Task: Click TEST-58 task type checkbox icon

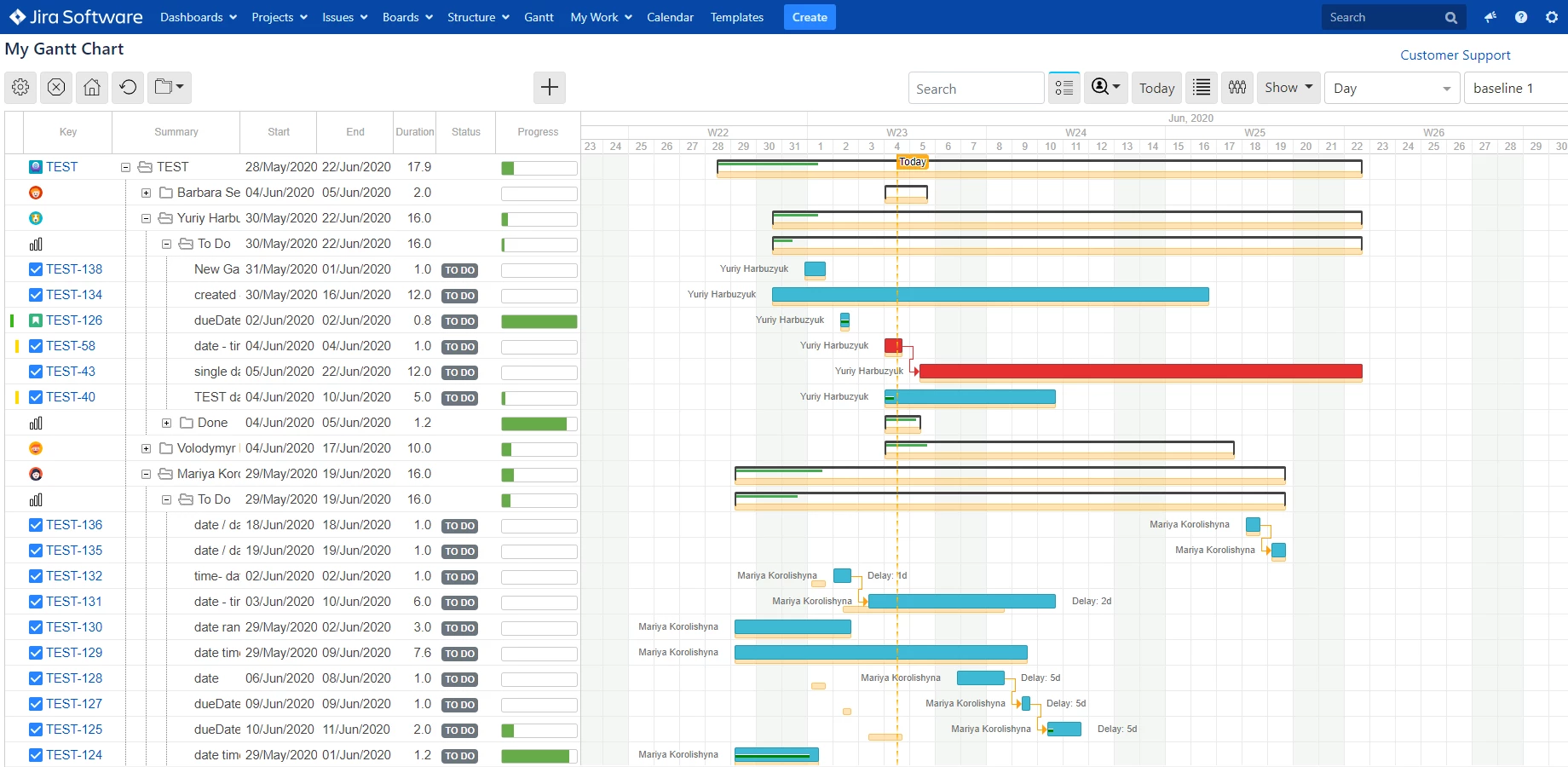Action: 36,346
